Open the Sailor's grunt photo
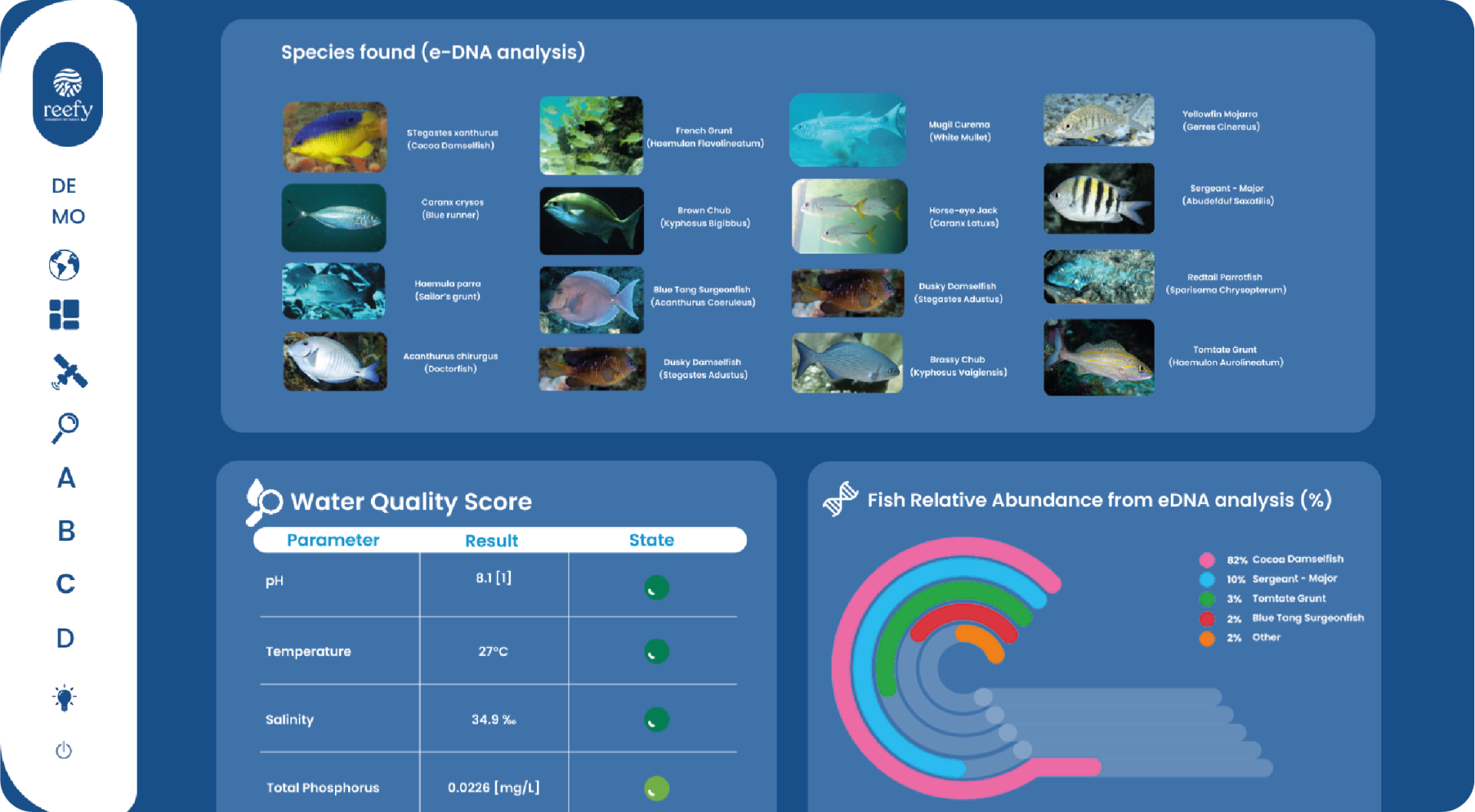Image resolution: width=1475 pixels, height=812 pixels. [333, 291]
